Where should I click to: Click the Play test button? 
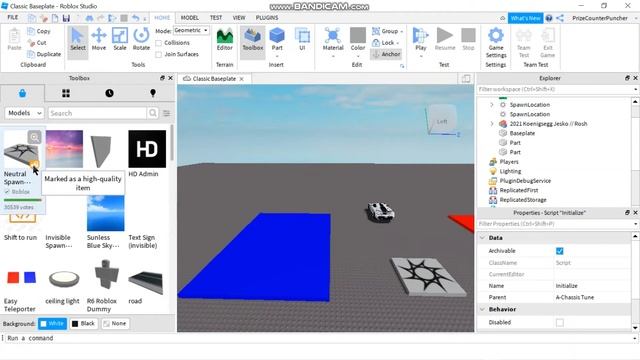click(x=421, y=40)
